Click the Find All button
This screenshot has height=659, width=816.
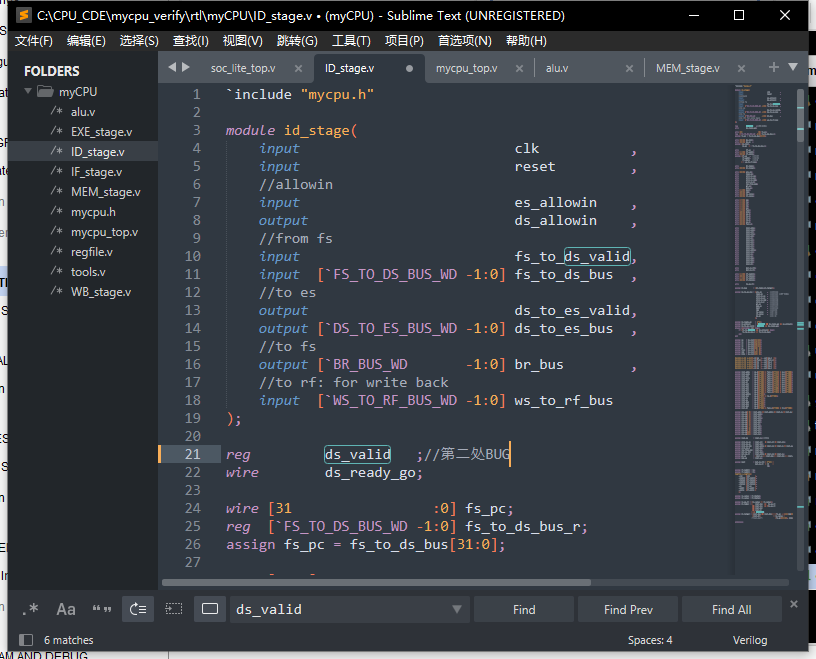pyautogui.click(x=731, y=609)
